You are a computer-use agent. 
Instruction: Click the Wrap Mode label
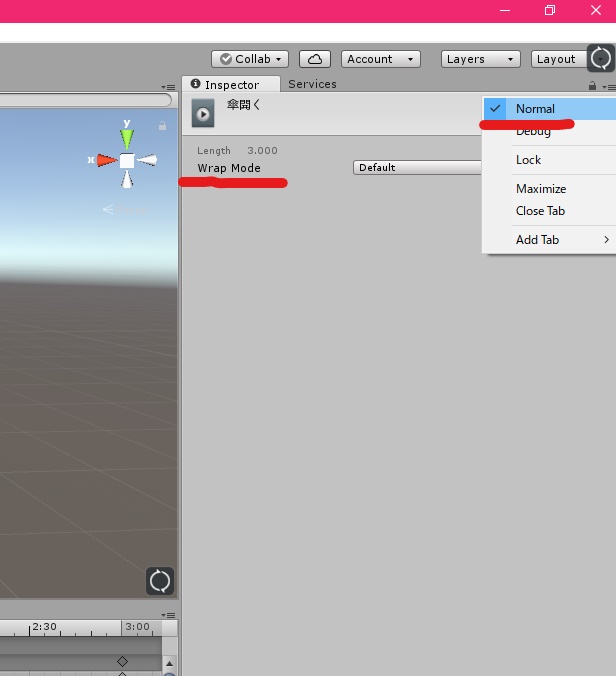pos(229,168)
